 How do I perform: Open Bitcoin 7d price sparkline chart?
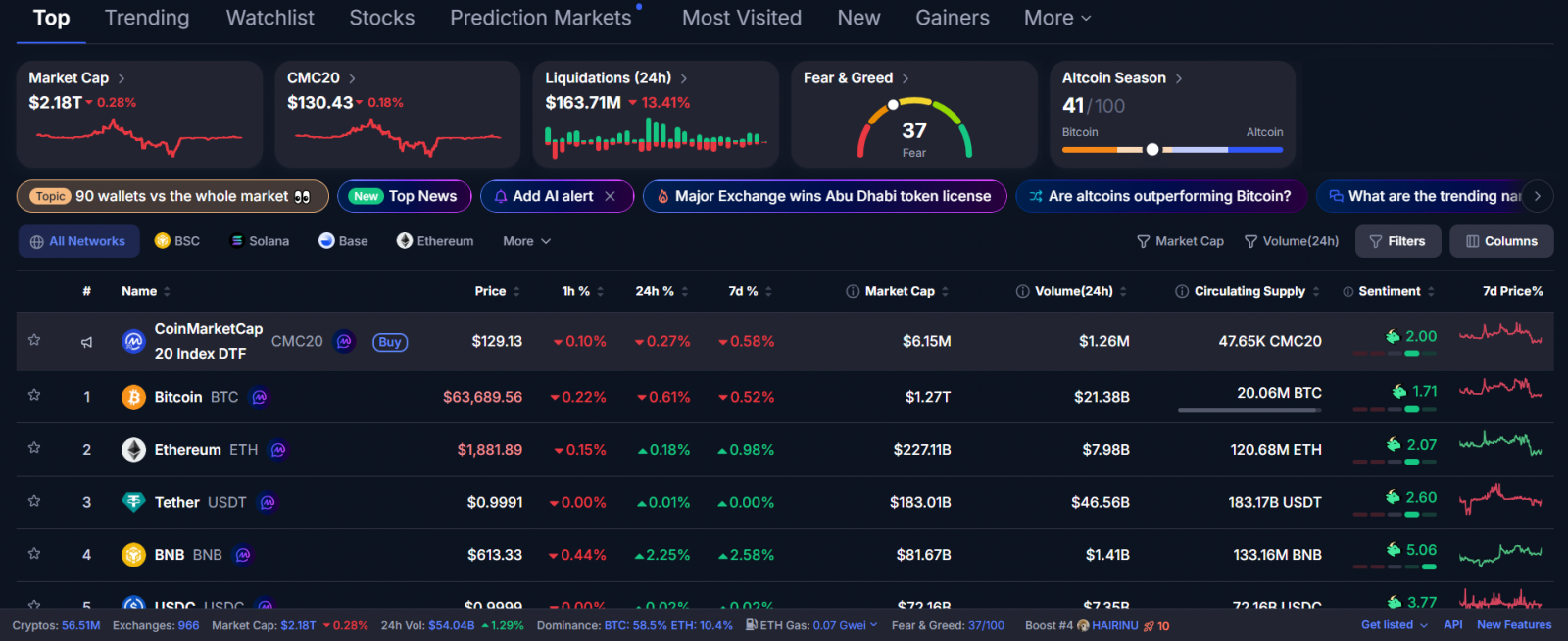1500,389
